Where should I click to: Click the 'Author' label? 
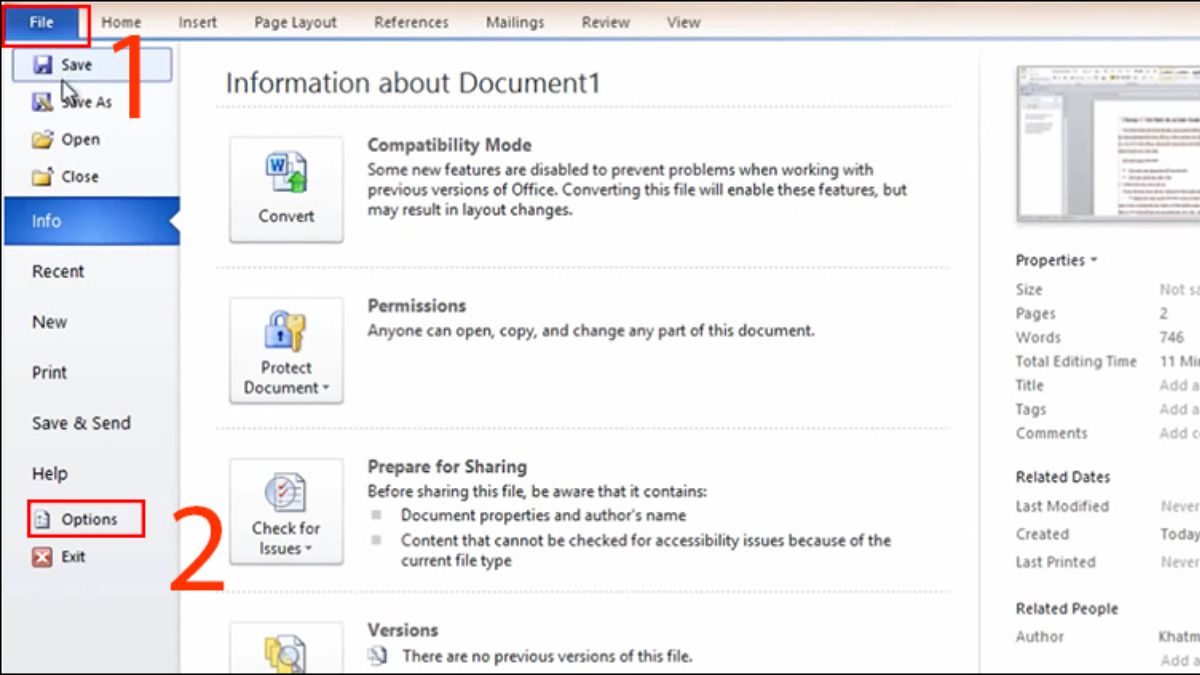pyautogui.click(x=1040, y=637)
